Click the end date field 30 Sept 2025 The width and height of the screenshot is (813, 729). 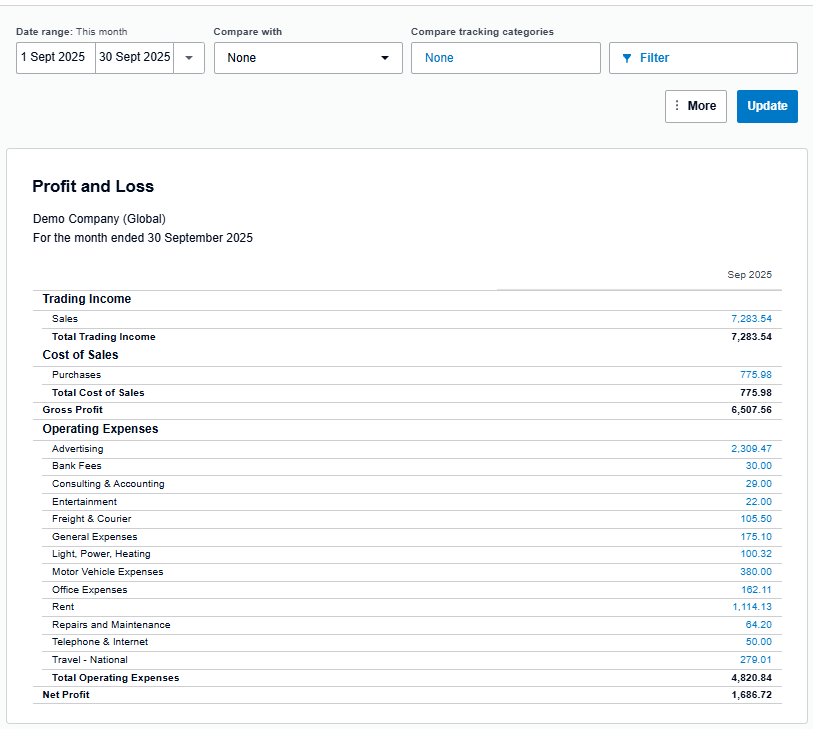pyautogui.click(x=135, y=58)
